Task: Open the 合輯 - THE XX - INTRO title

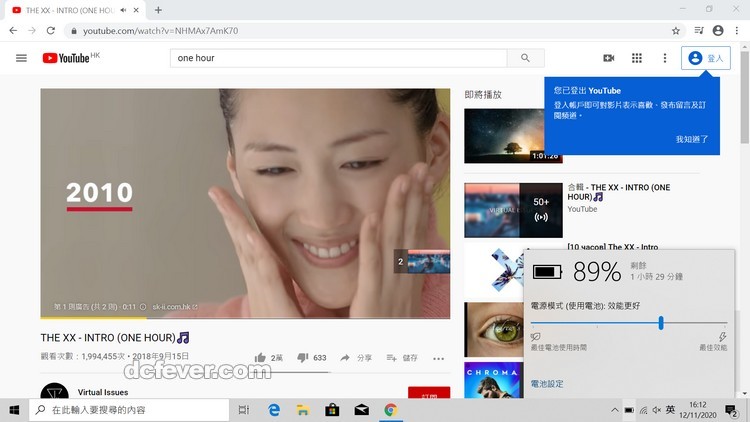Action: [x=618, y=192]
